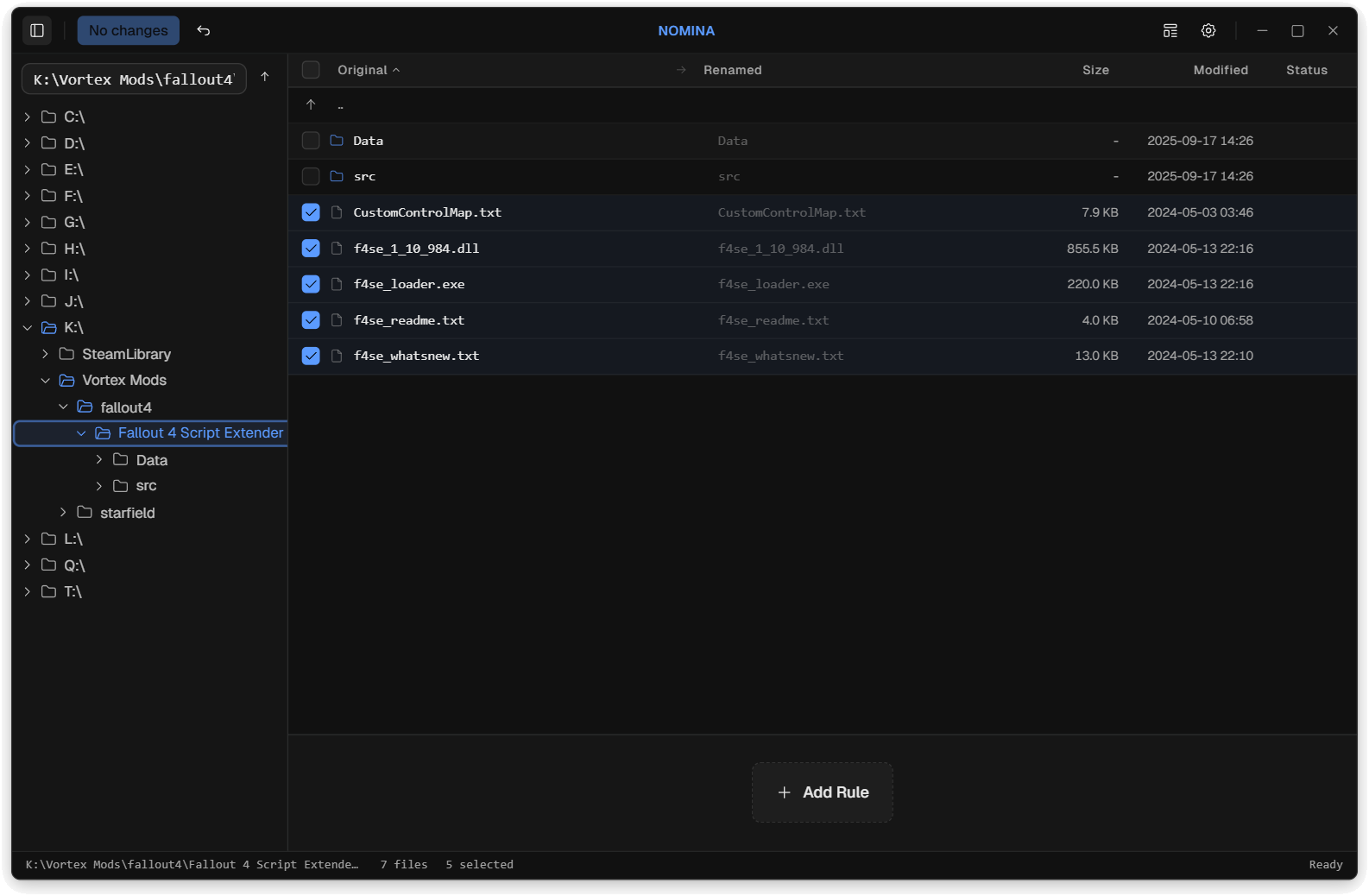Image resolution: width=1369 pixels, height=896 pixels.
Task: Expand the starfield folder chevron
Action: coord(63,513)
